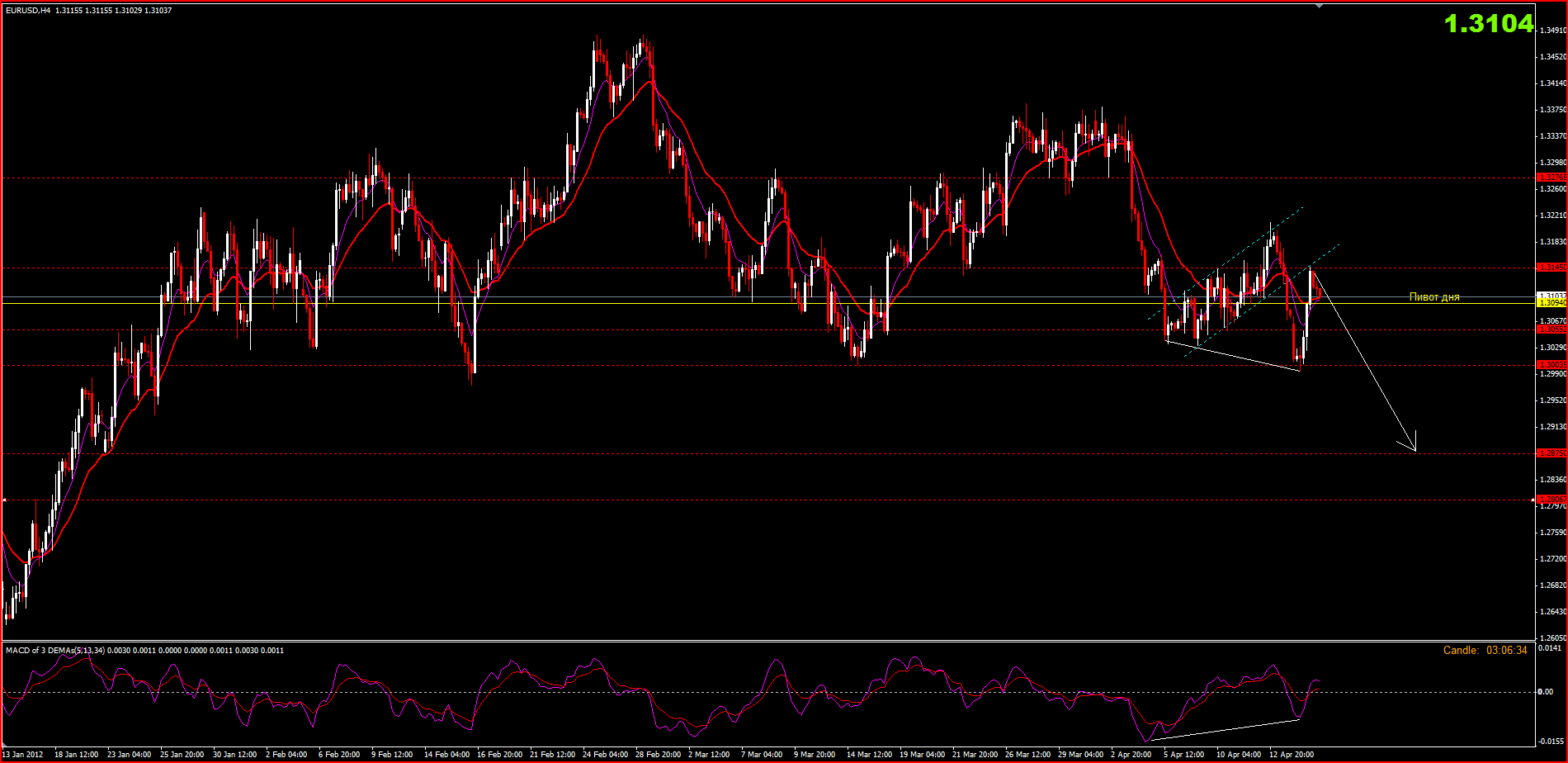Click the yellow 1.3094 pivot price tag
This screenshot has width=1568, height=763.
pos(1551,303)
